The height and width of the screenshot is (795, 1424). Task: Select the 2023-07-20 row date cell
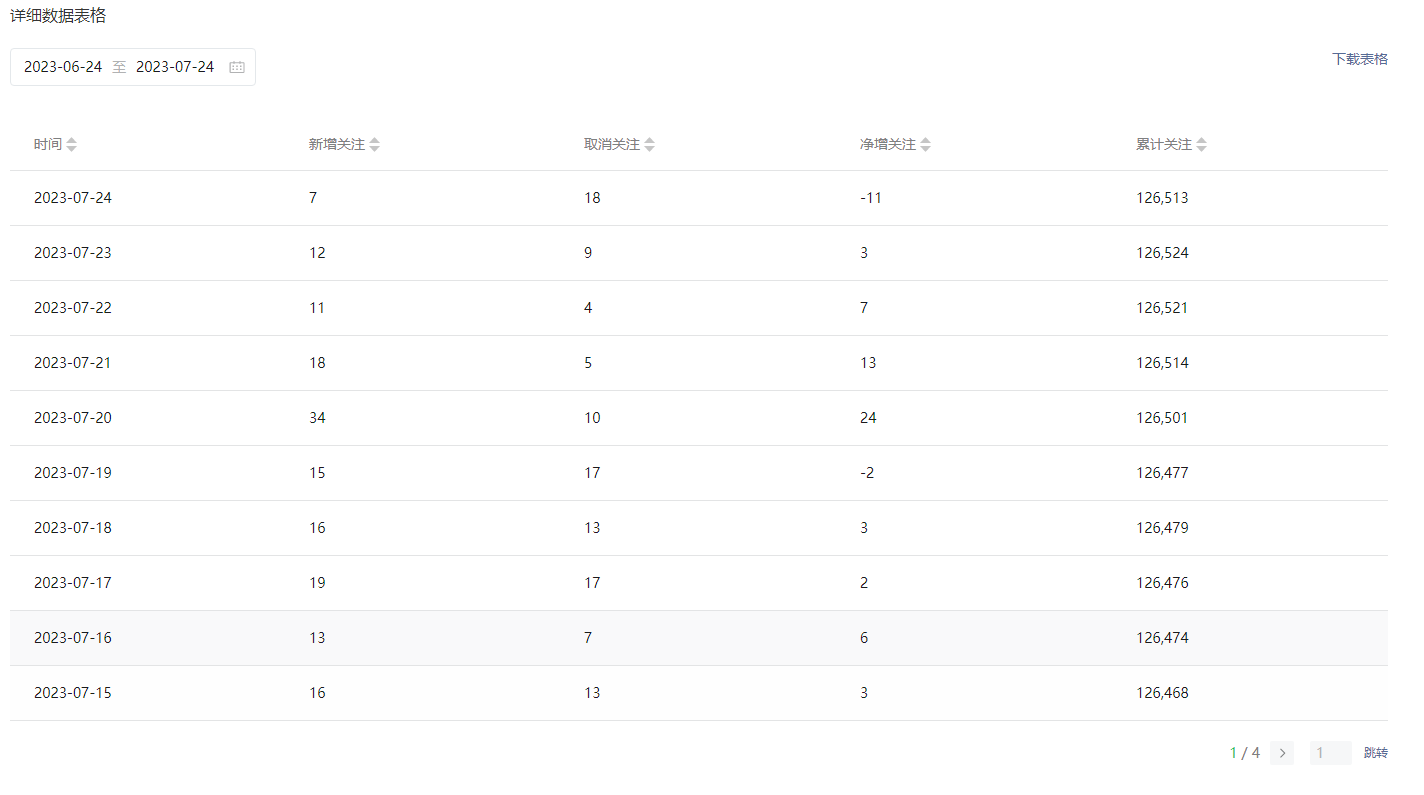pos(73,418)
